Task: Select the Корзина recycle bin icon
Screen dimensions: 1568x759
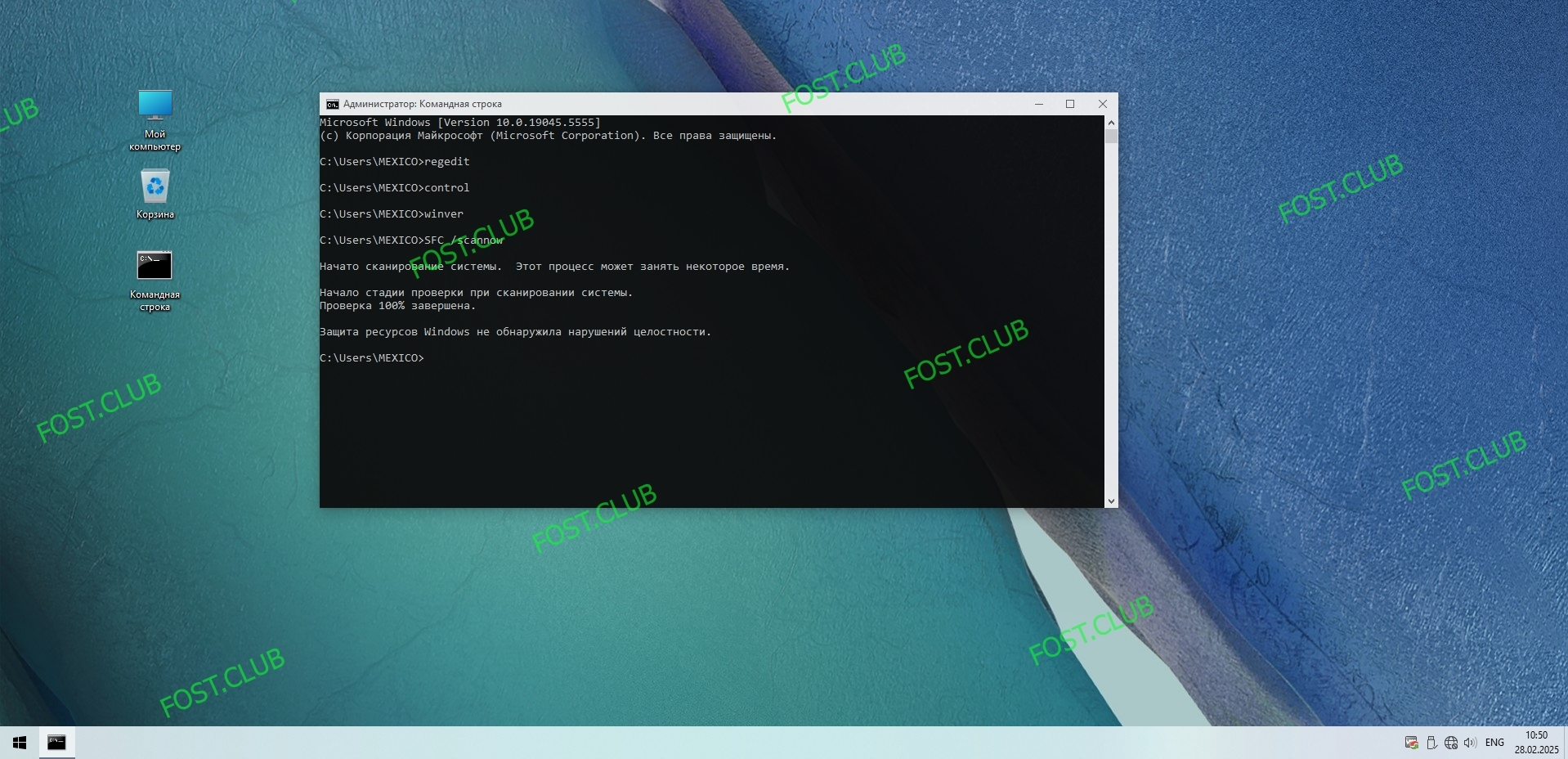Action: click(155, 194)
